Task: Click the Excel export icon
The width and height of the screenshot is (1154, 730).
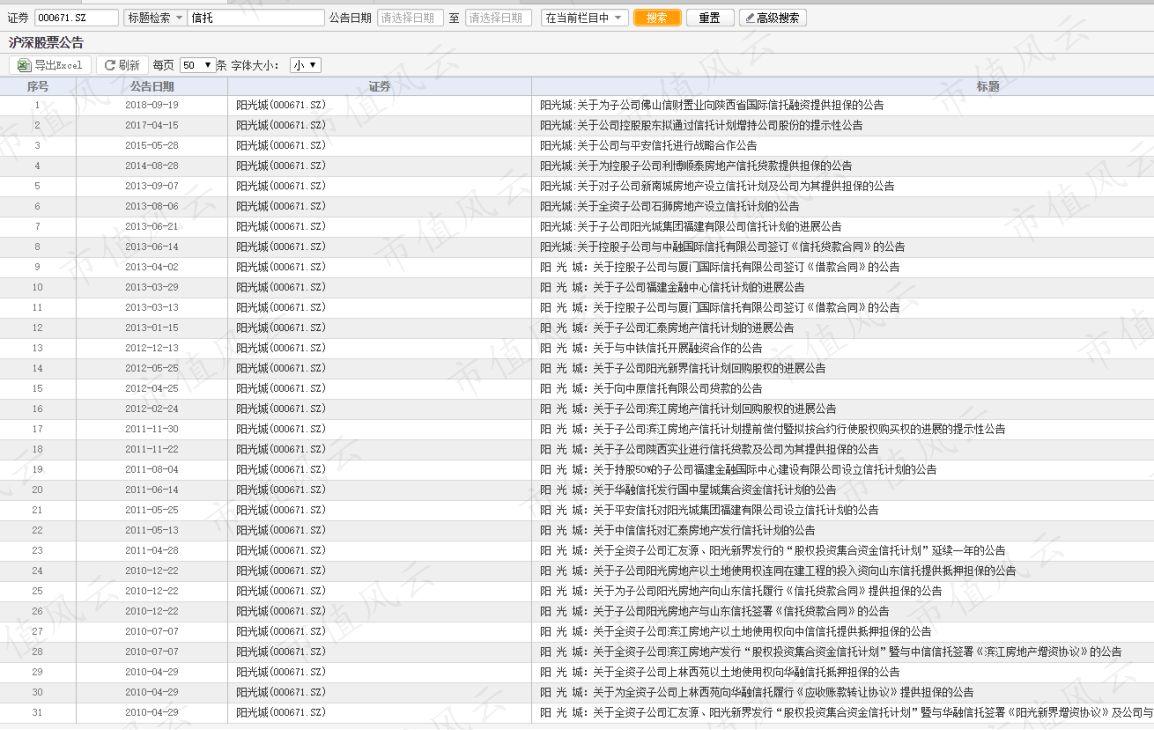Action: click(x=24, y=65)
